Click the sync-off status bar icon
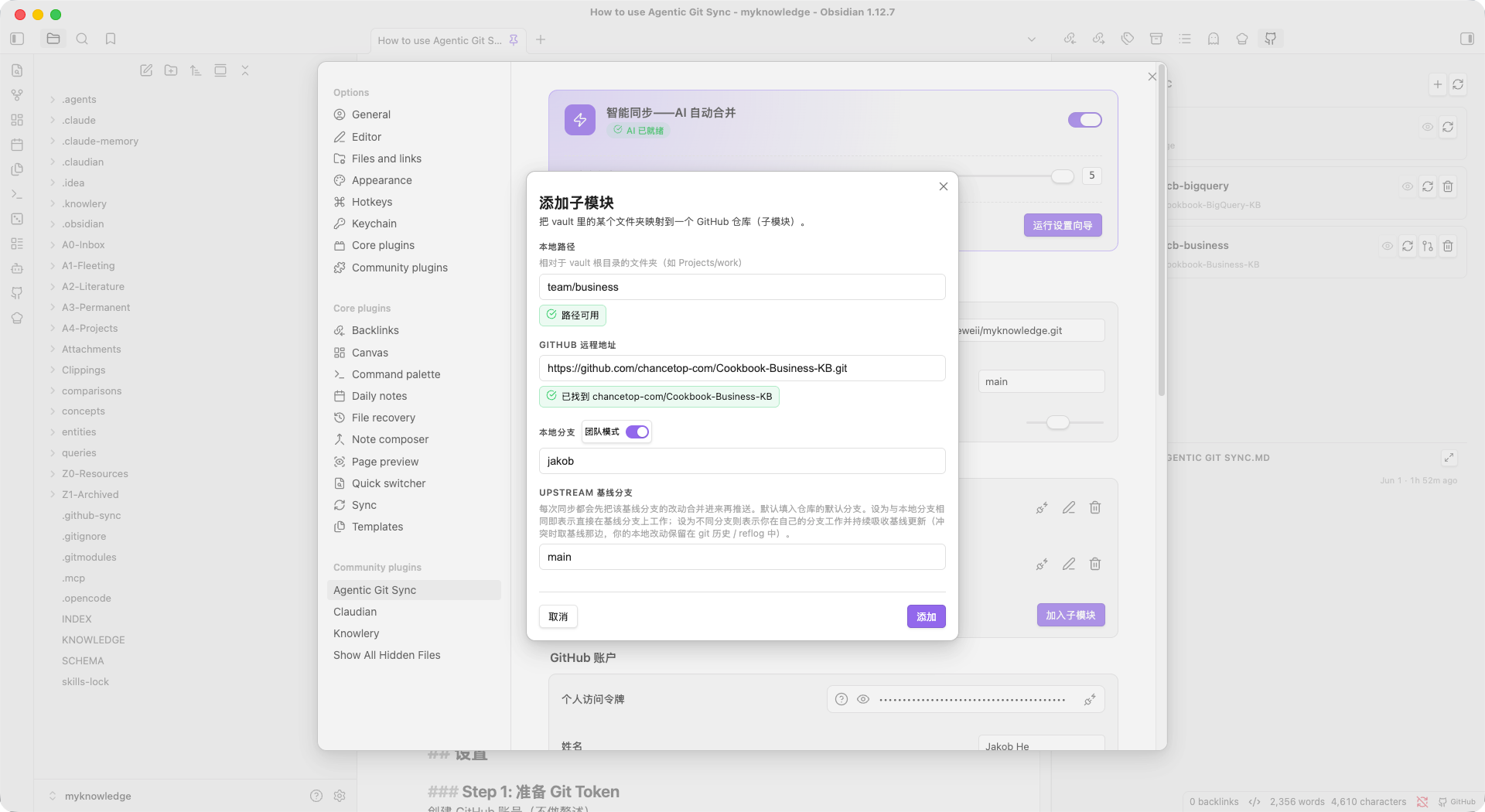 pos(1422,802)
